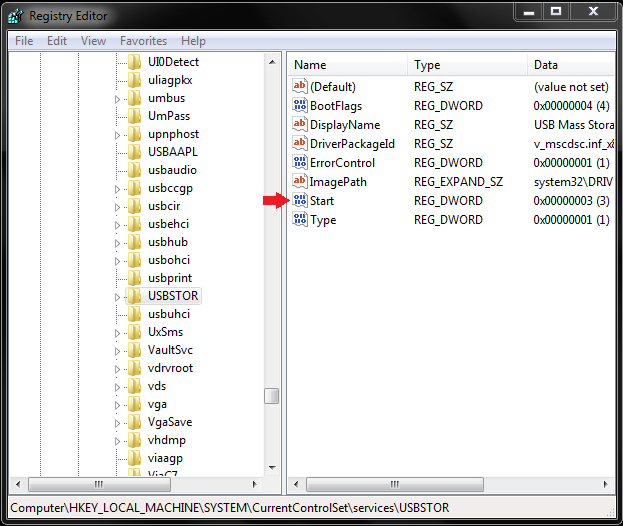Click the (value not set) data cell

click(x=571, y=87)
